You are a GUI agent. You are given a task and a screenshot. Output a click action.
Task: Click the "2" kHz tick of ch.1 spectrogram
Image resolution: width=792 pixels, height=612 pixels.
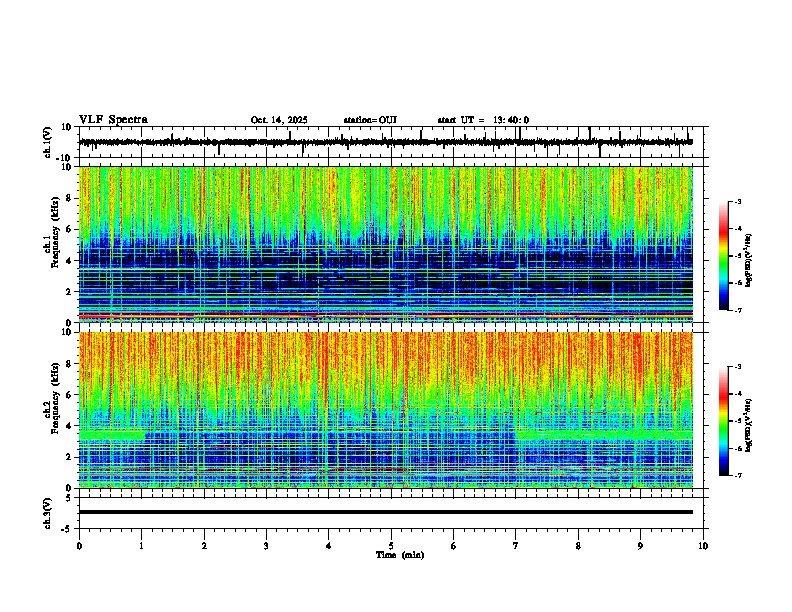pyautogui.click(x=70, y=292)
